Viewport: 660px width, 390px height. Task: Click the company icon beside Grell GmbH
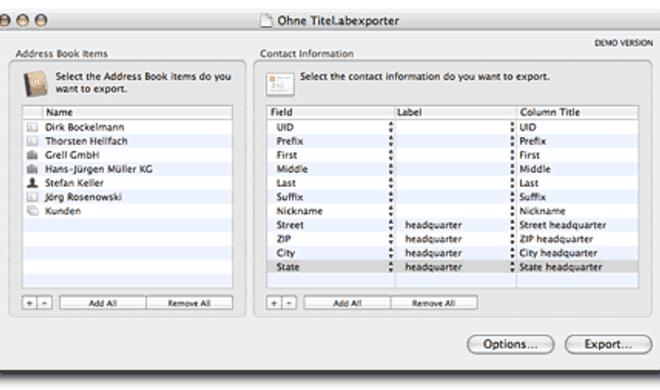point(32,155)
